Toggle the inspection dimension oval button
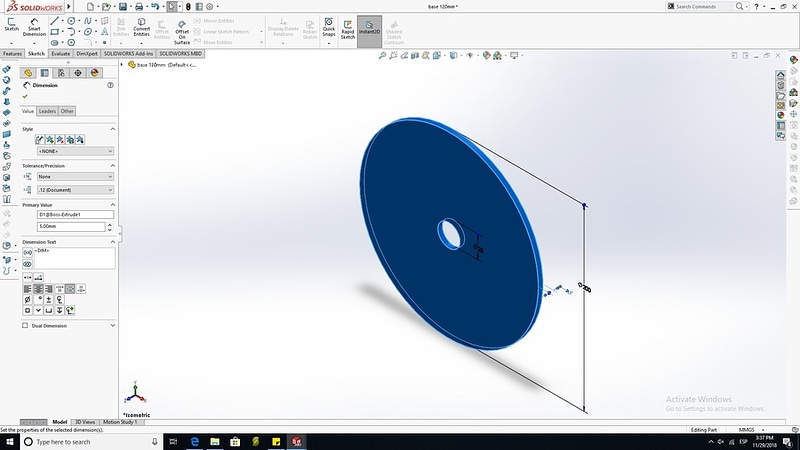The height and width of the screenshot is (450, 800). pyautogui.click(x=28, y=264)
